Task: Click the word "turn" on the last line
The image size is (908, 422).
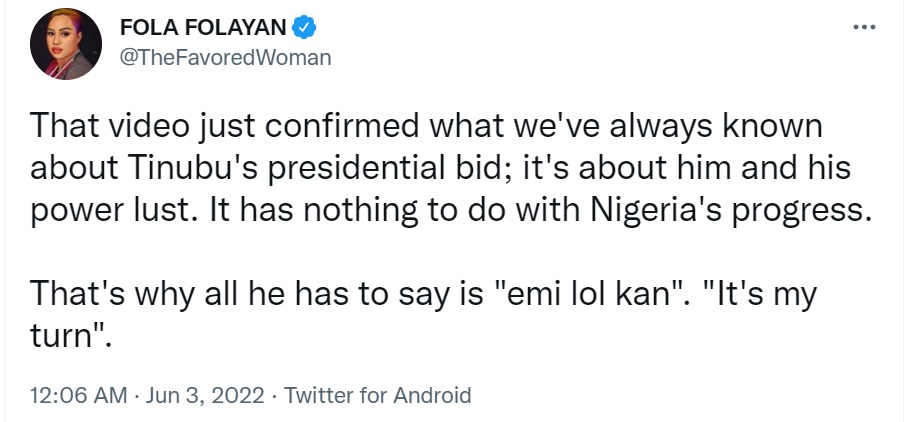Action: point(65,337)
